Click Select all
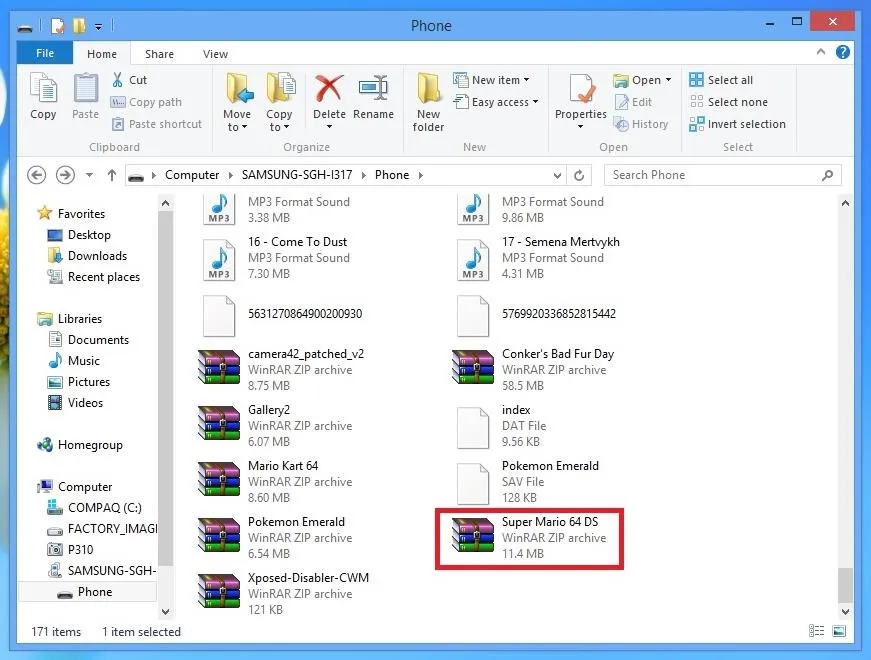This screenshot has width=871, height=660. [x=721, y=80]
